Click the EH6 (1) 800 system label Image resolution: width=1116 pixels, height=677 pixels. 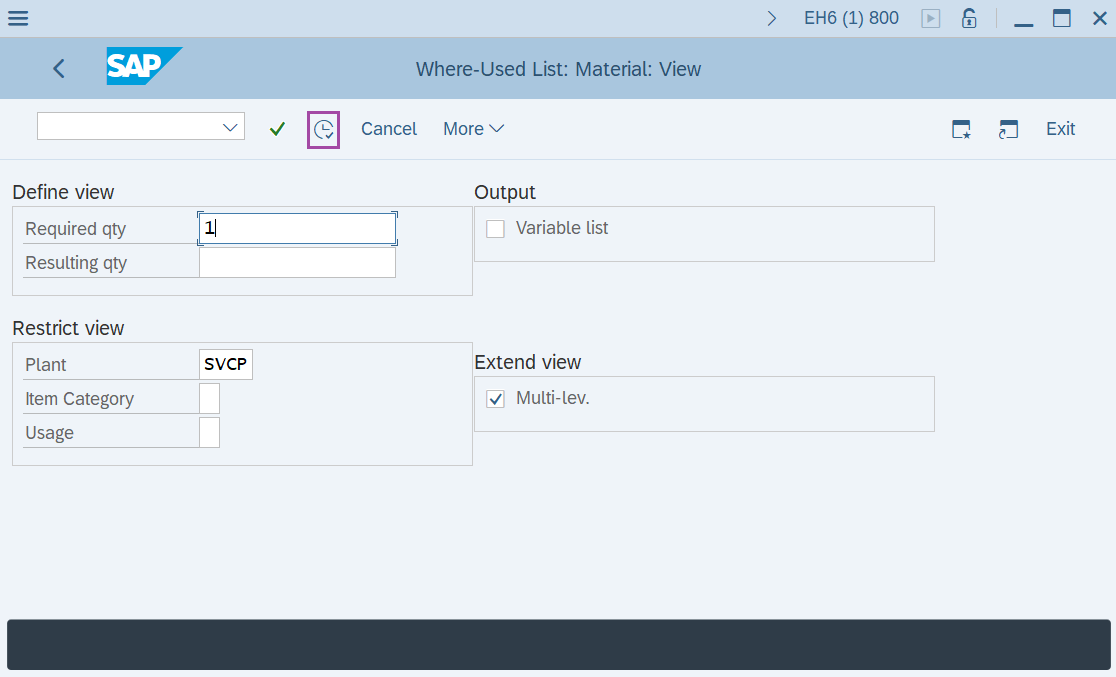pos(851,17)
